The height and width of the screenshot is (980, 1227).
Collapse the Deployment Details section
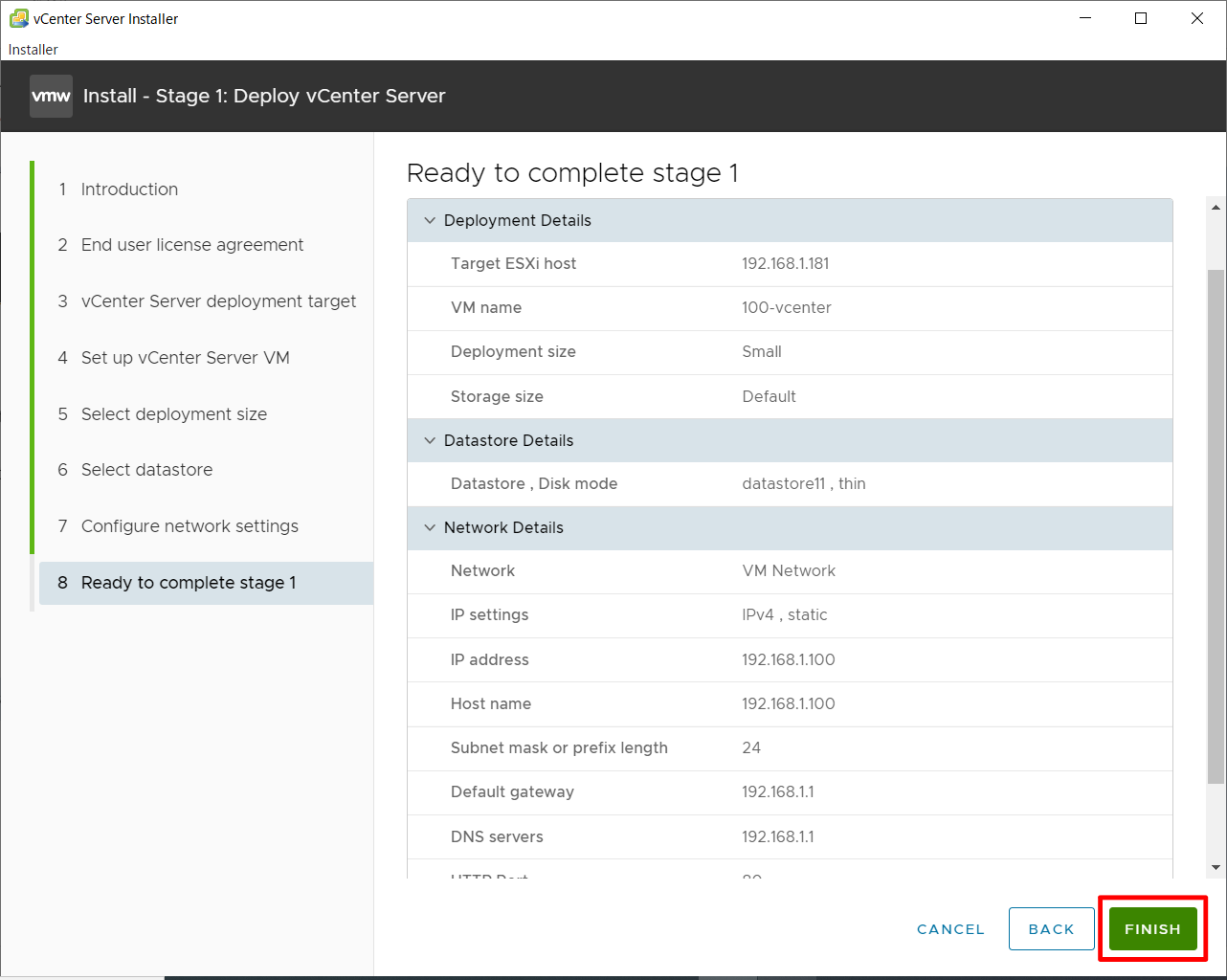tap(430, 220)
